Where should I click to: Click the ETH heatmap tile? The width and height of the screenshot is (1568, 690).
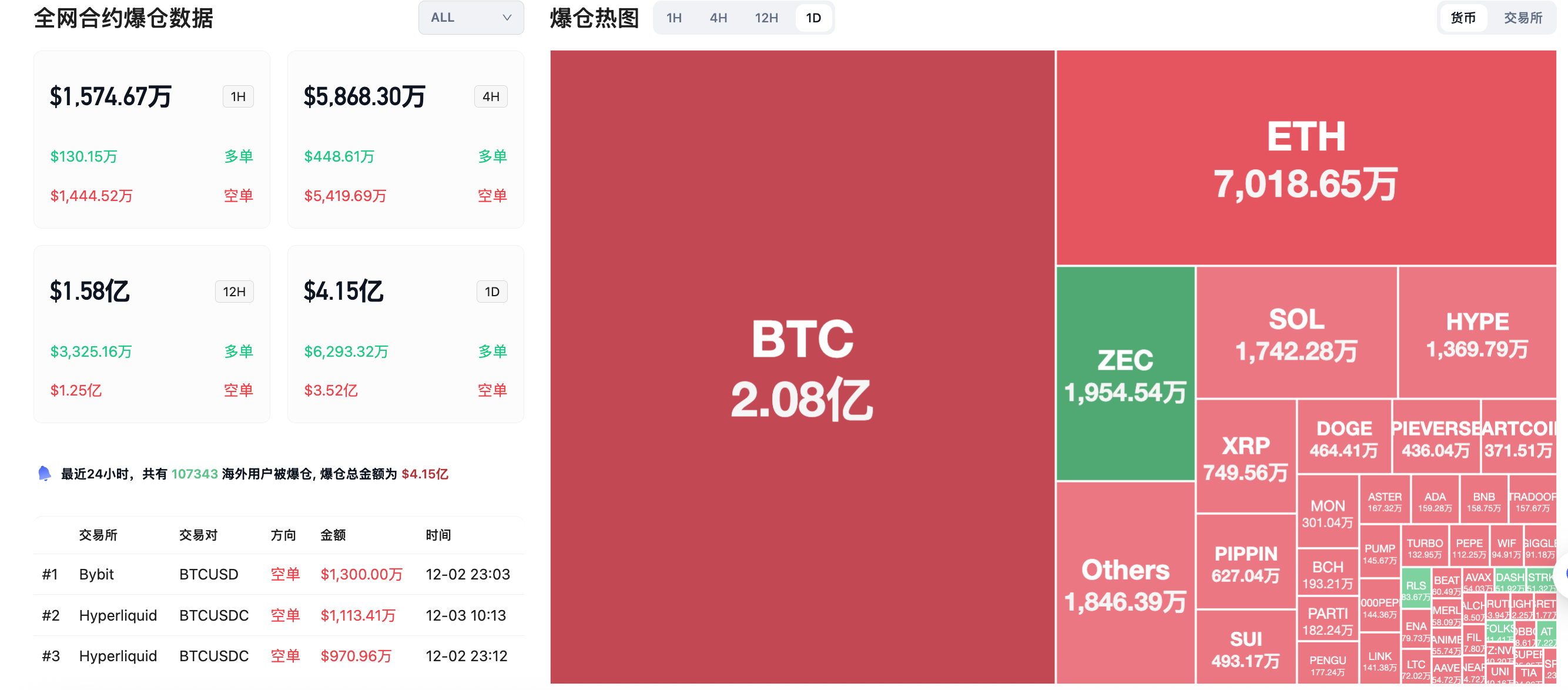point(1306,158)
